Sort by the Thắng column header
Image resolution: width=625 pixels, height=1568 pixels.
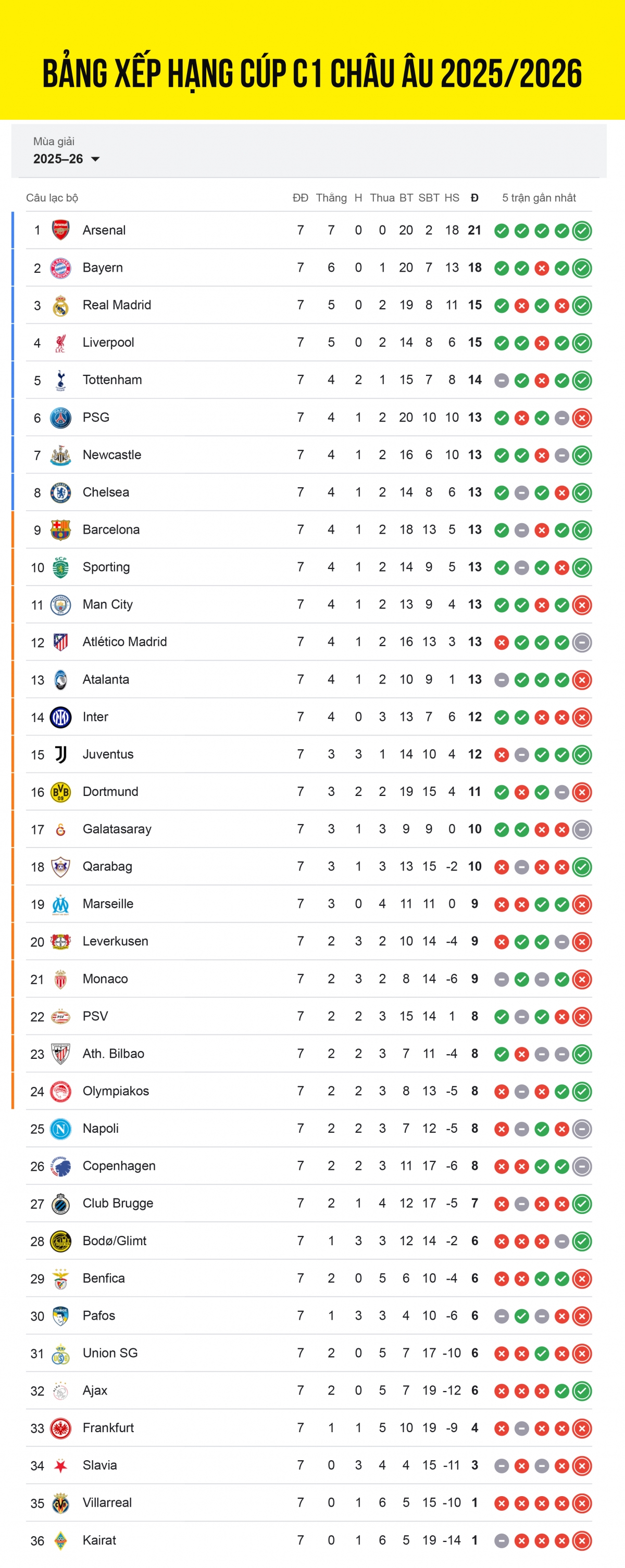click(x=331, y=198)
